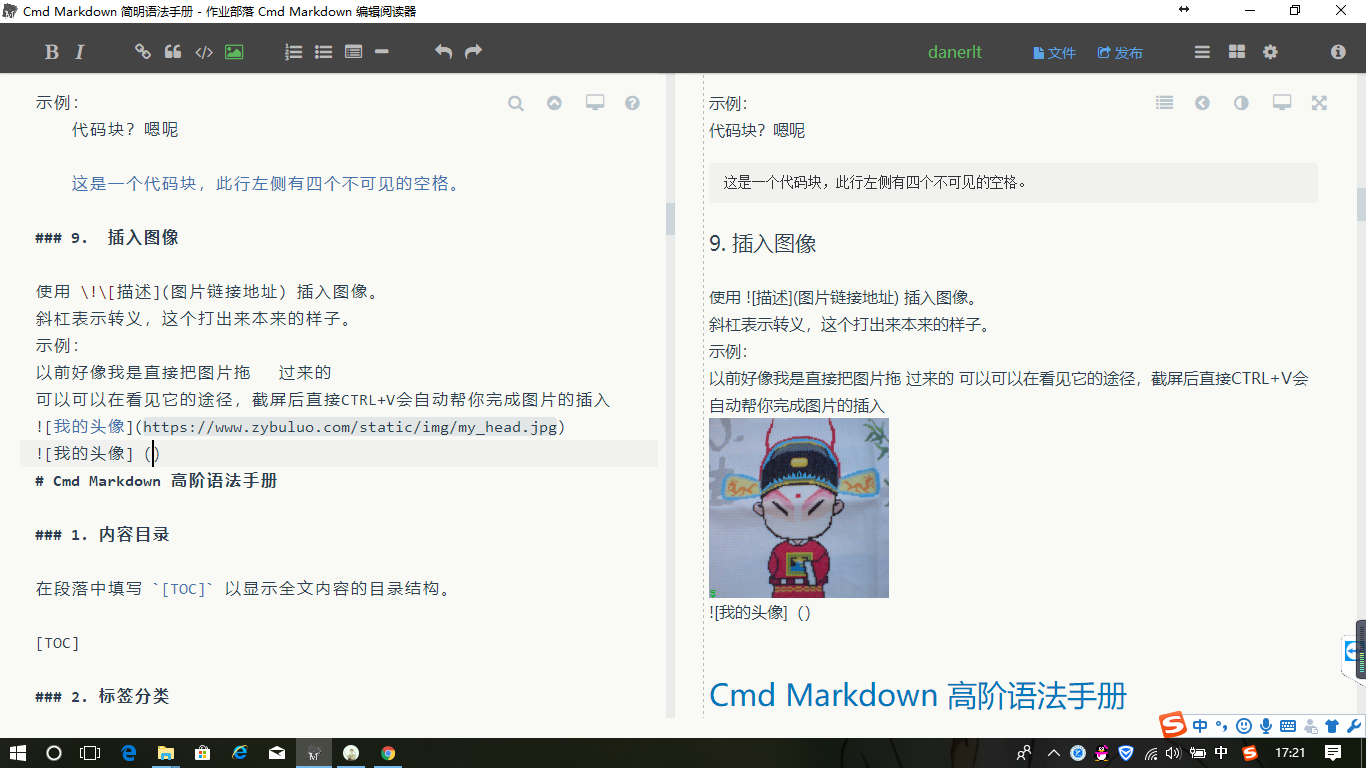Insert an image with toolbar icon
1366x768 pixels.
234,52
